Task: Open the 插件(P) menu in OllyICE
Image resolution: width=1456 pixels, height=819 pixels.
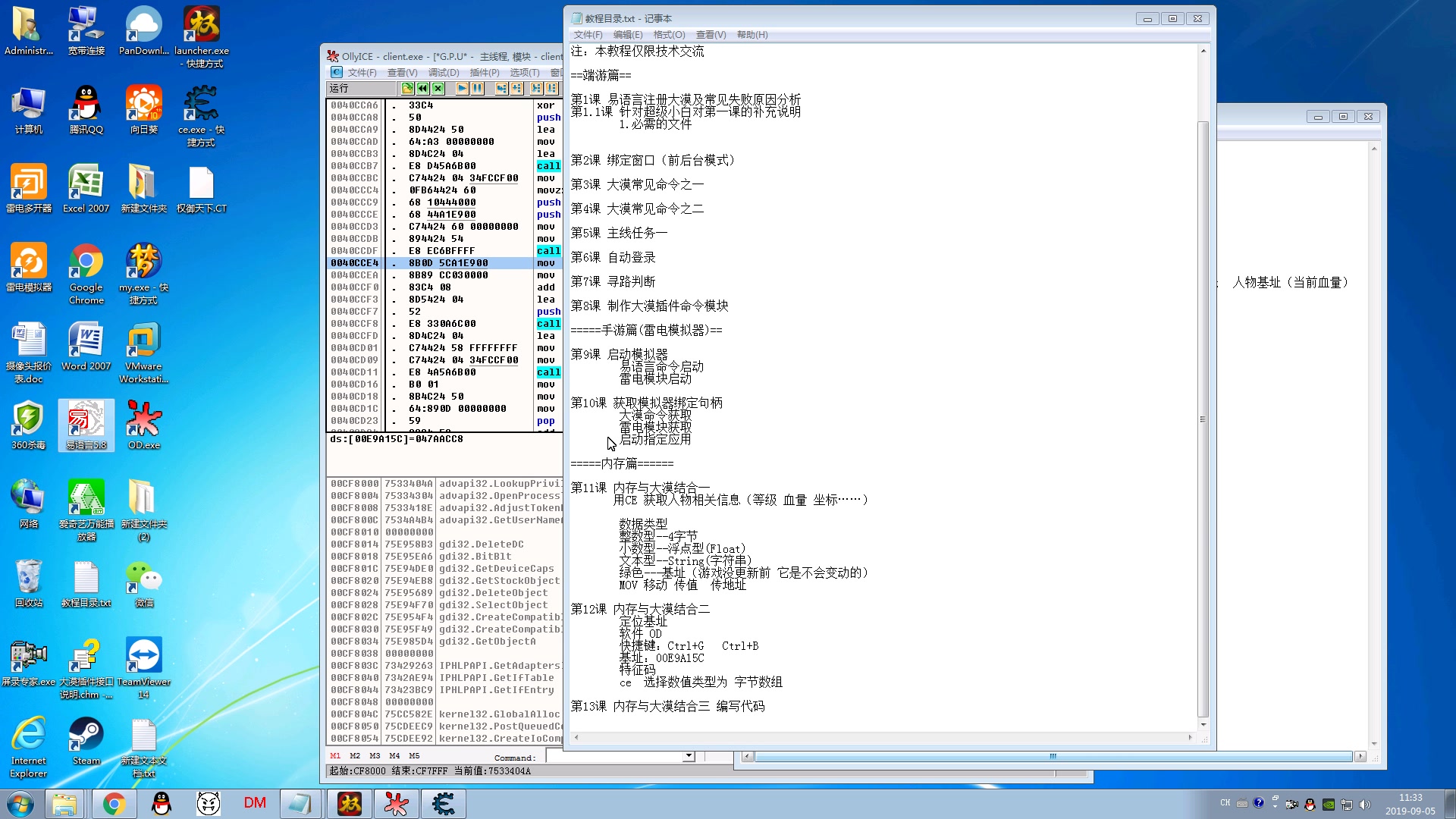Action: tap(485, 73)
